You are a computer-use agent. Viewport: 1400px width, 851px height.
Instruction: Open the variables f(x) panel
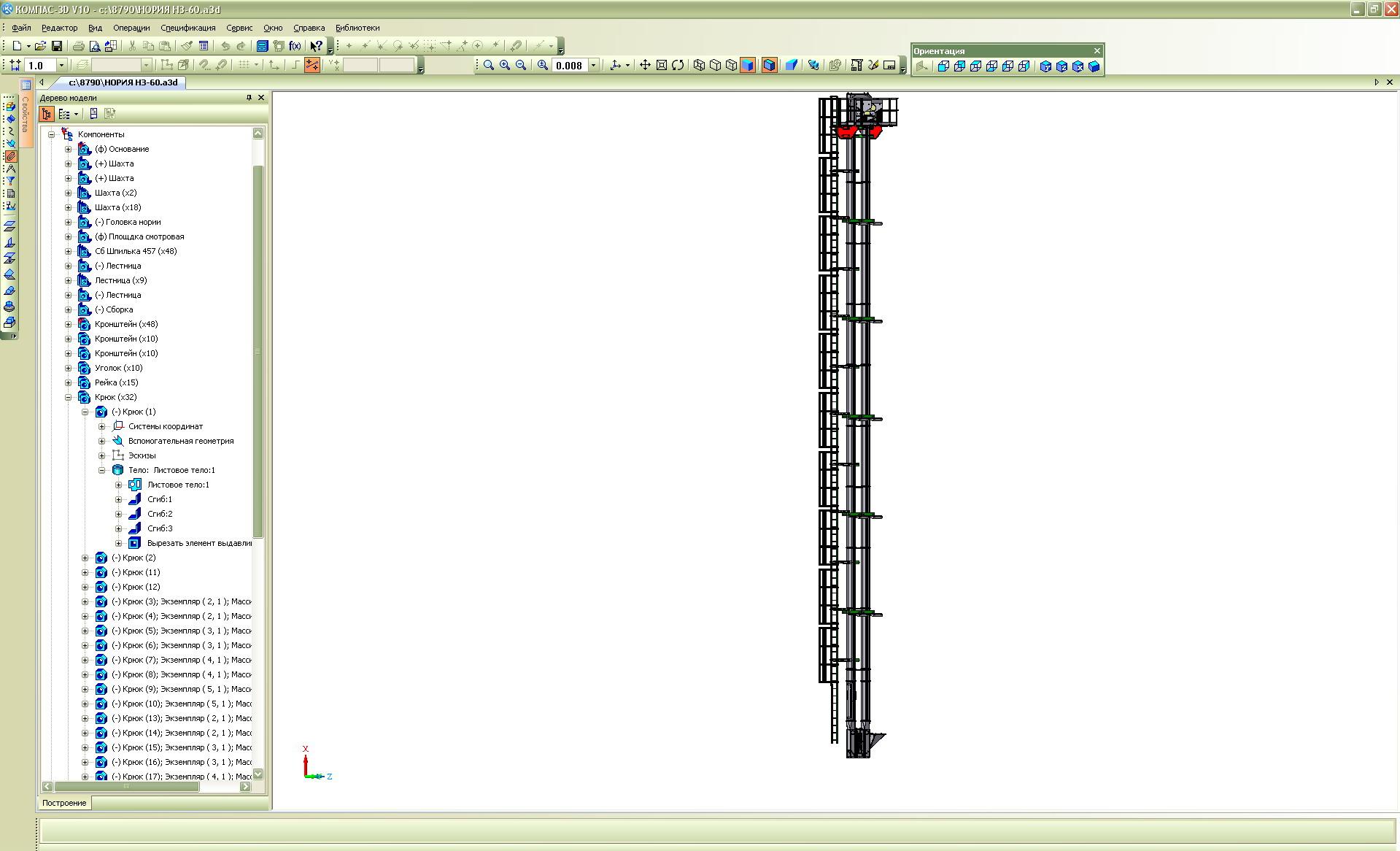[295, 46]
